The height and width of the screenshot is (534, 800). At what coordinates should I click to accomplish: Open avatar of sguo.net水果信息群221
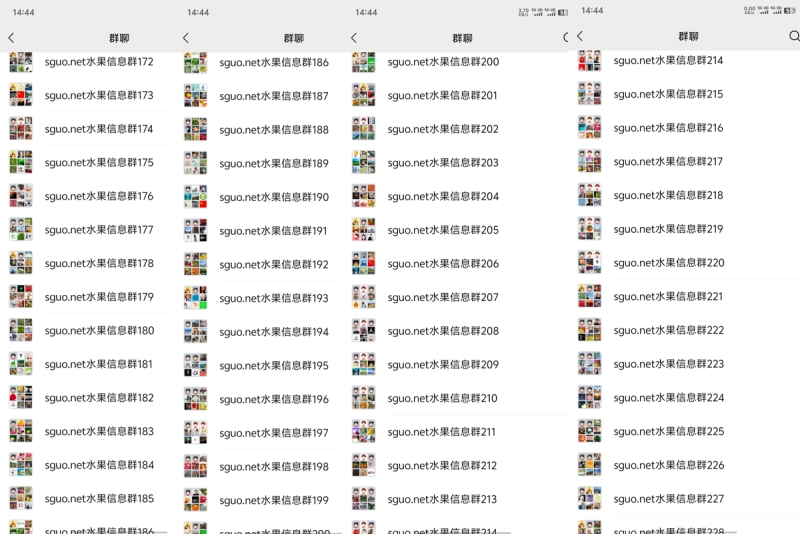[x=590, y=296]
